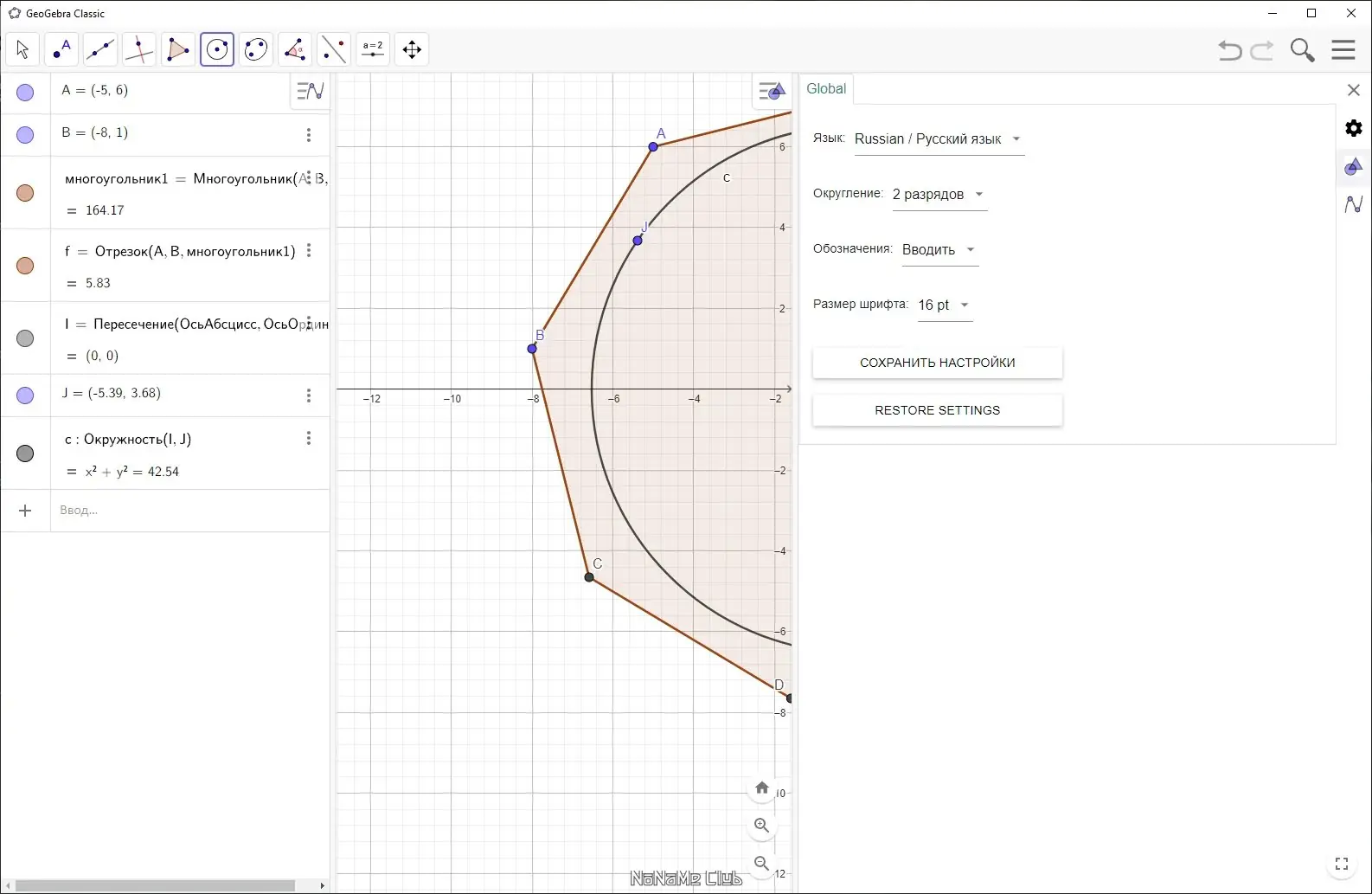Viewport: 1372px width, 894px height.
Task: Enter fullscreen mode
Action: tap(1342, 864)
